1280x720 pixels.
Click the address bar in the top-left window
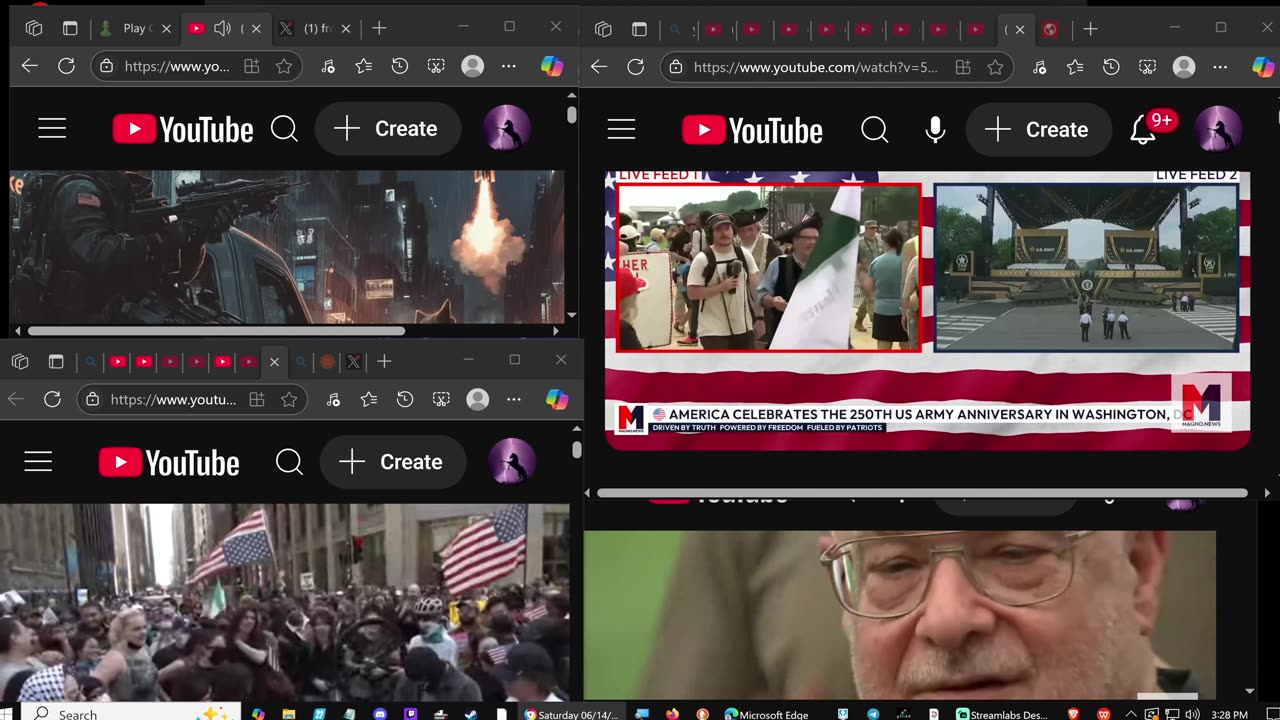(176, 67)
